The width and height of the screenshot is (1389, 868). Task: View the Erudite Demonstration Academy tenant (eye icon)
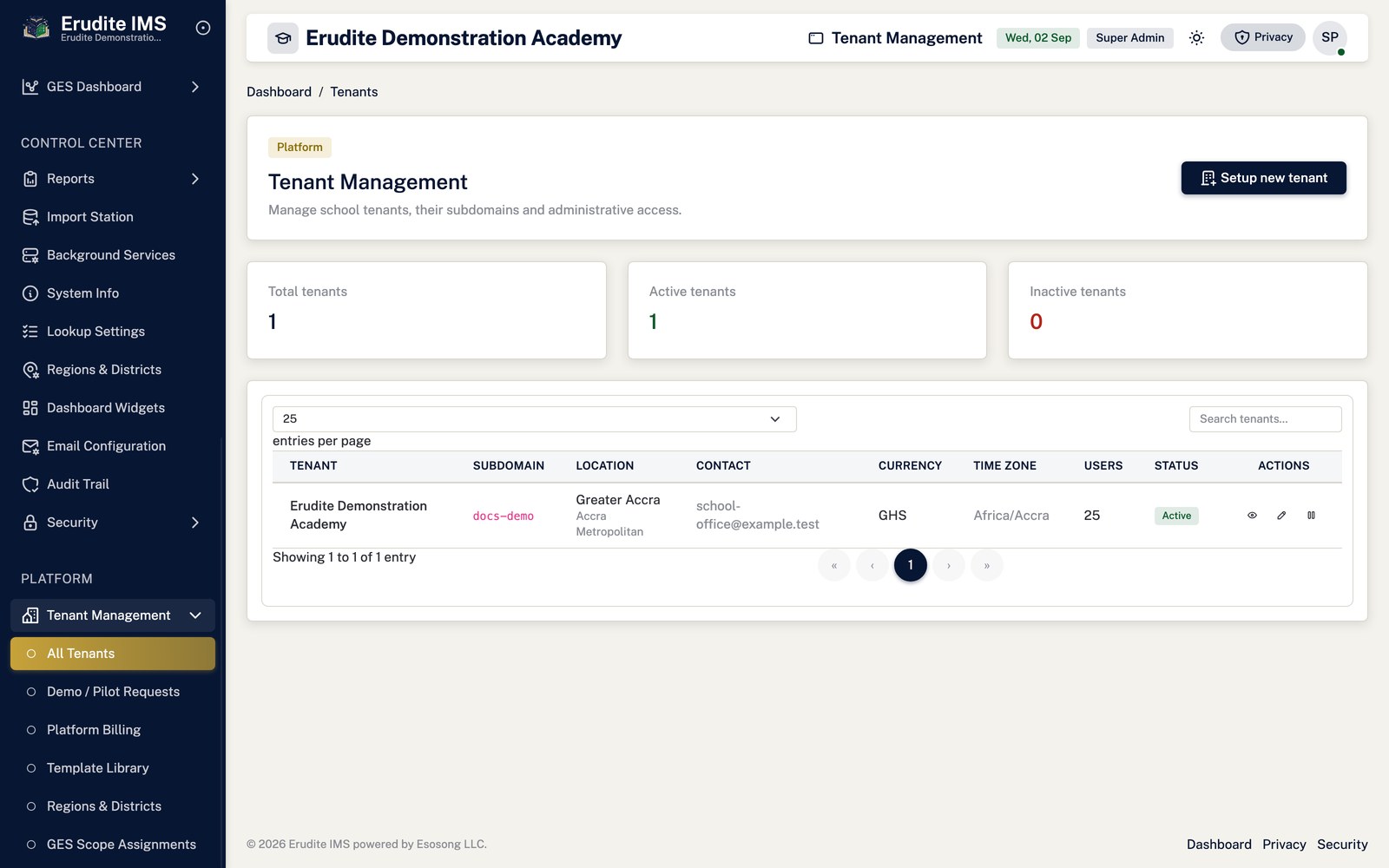pos(1252,516)
